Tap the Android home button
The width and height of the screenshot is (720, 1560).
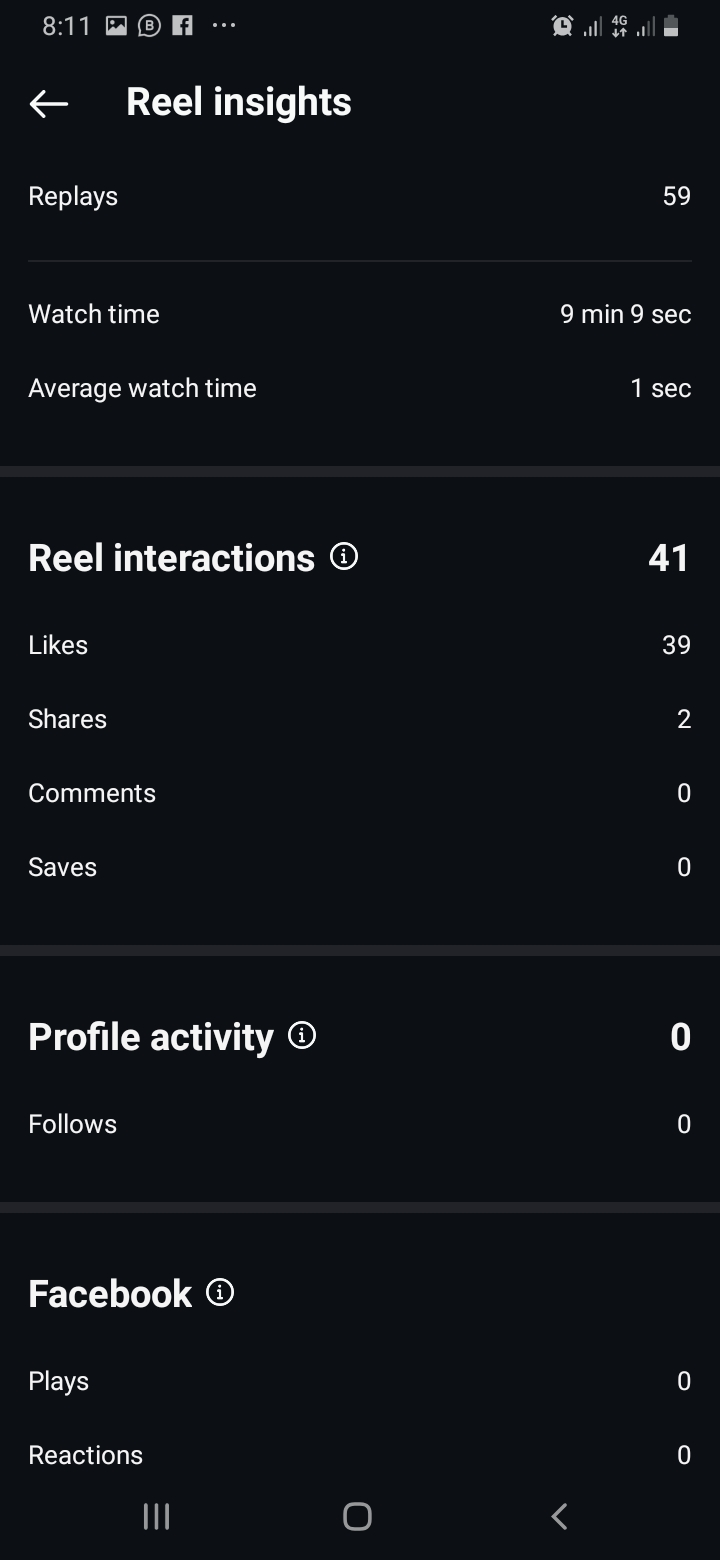point(357,1516)
